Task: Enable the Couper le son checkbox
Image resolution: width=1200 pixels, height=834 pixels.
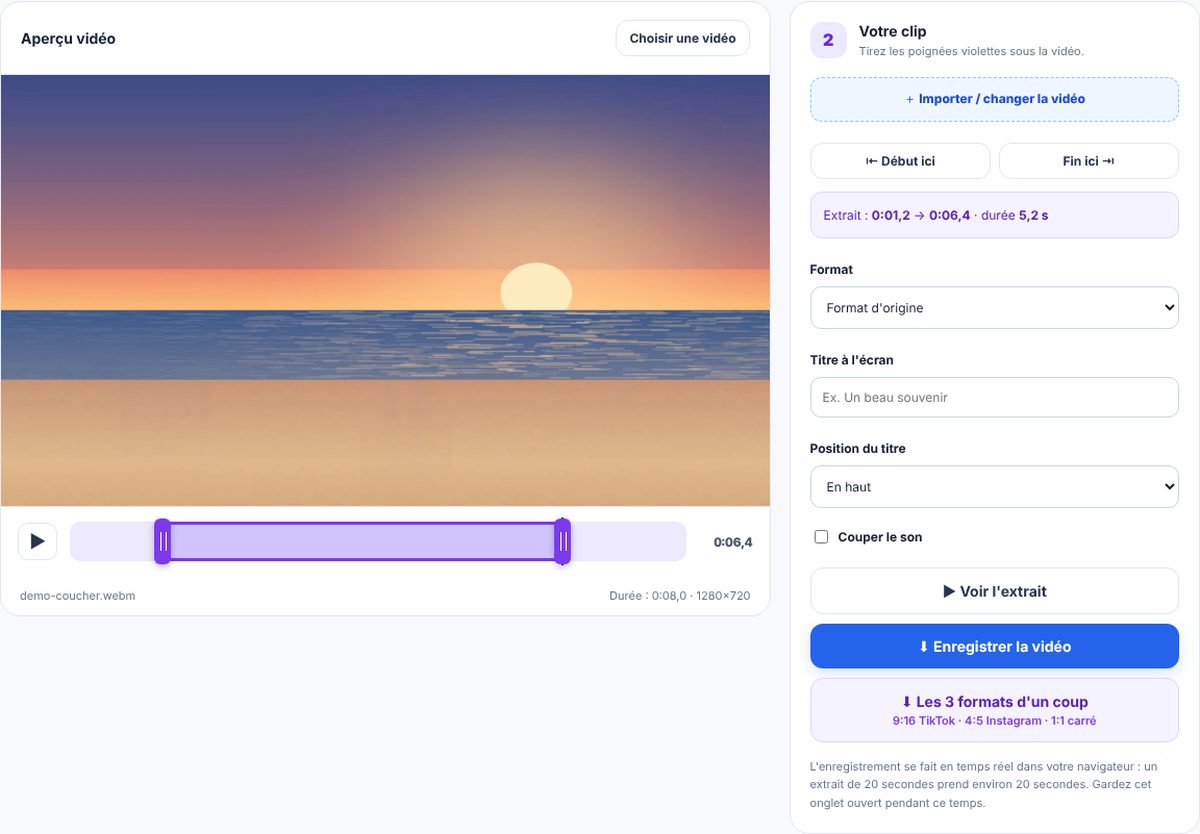Action: coord(822,537)
